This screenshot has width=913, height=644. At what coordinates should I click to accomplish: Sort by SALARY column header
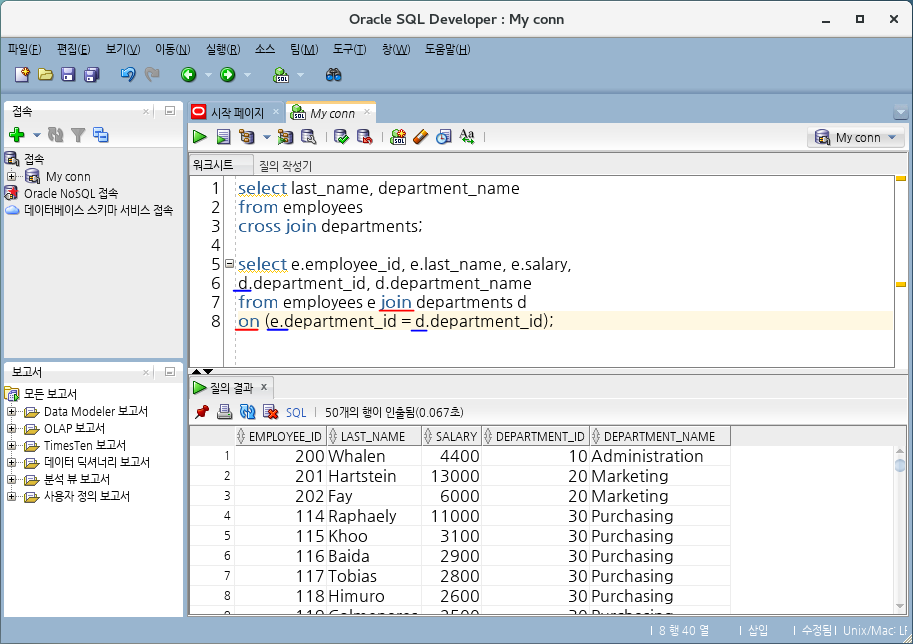[x=451, y=436]
